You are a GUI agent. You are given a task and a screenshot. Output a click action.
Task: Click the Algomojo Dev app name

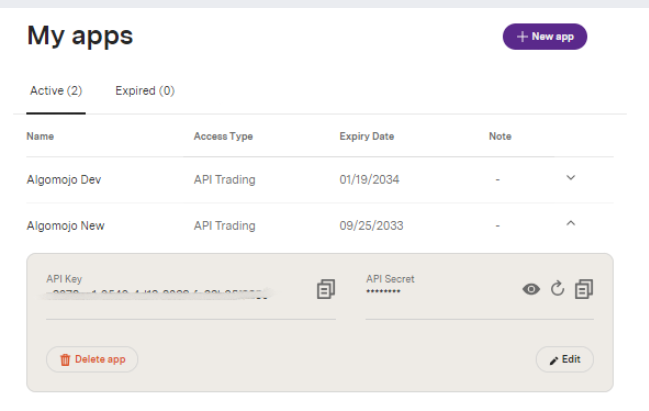click(x=64, y=180)
